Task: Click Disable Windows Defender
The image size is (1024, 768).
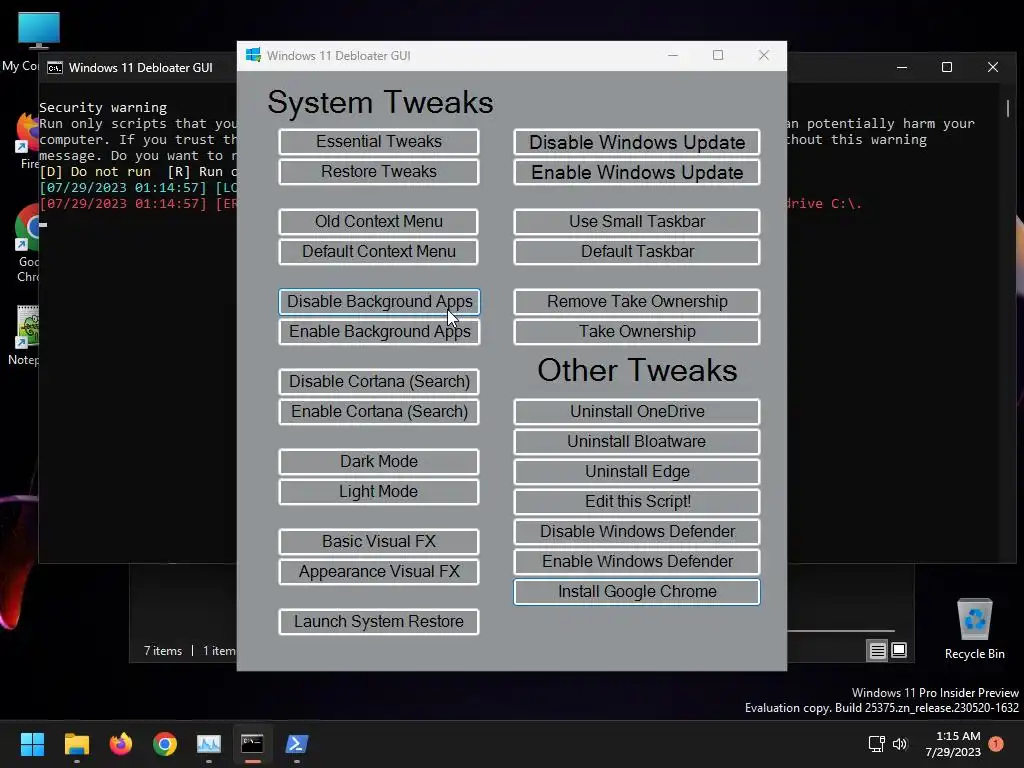Action: [637, 532]
